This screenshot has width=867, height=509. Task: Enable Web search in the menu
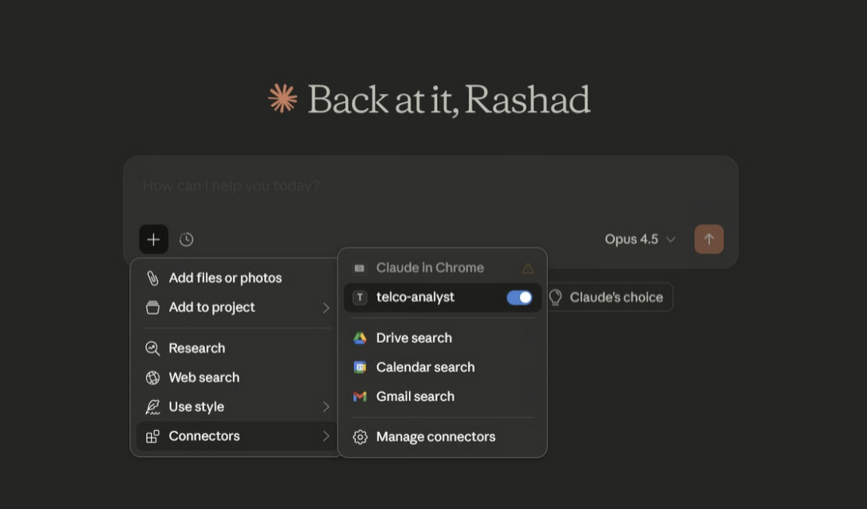tap(204, 377)
